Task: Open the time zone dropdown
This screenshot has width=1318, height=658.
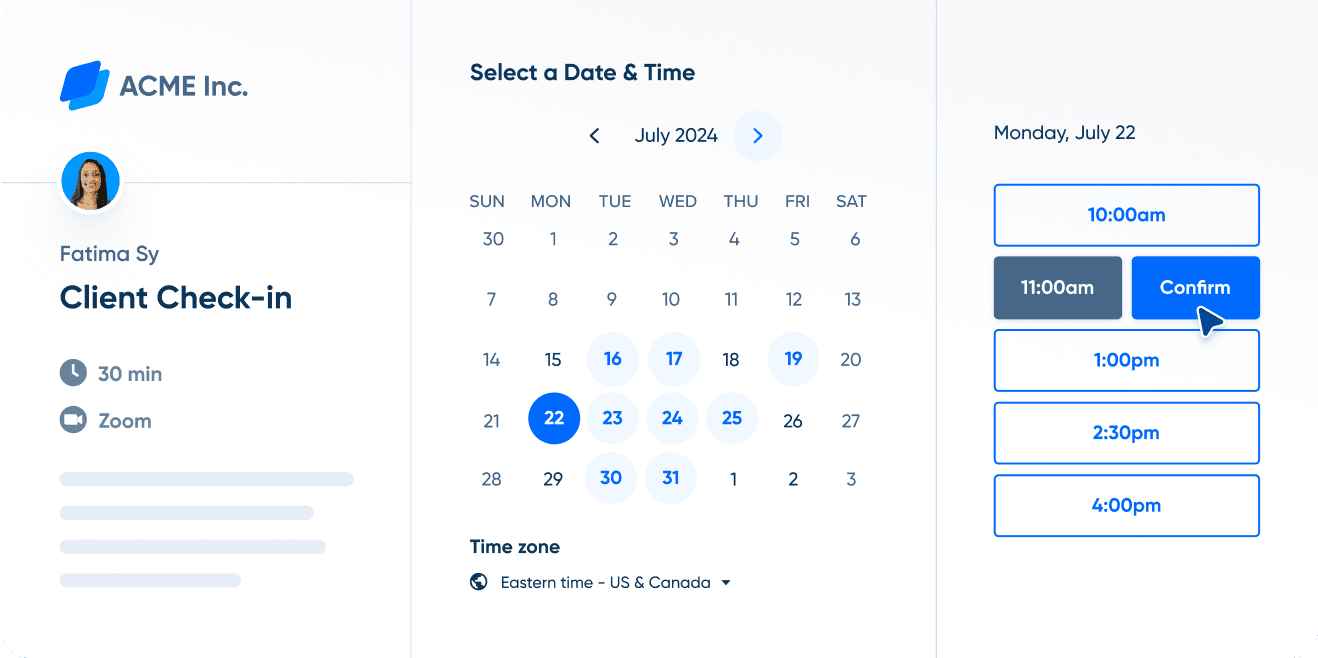Action: (x=726, y=582)
